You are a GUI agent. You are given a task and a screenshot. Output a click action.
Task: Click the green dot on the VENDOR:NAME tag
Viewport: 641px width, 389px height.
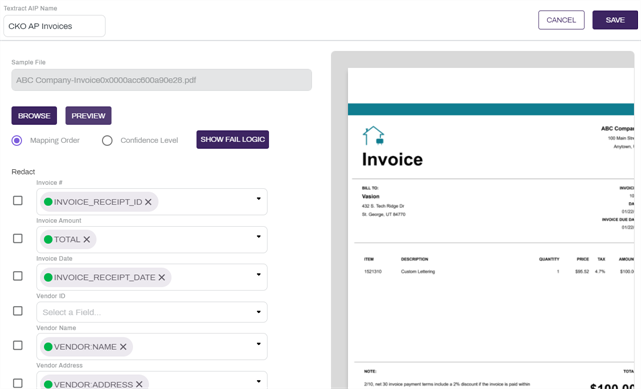point(48,347)
